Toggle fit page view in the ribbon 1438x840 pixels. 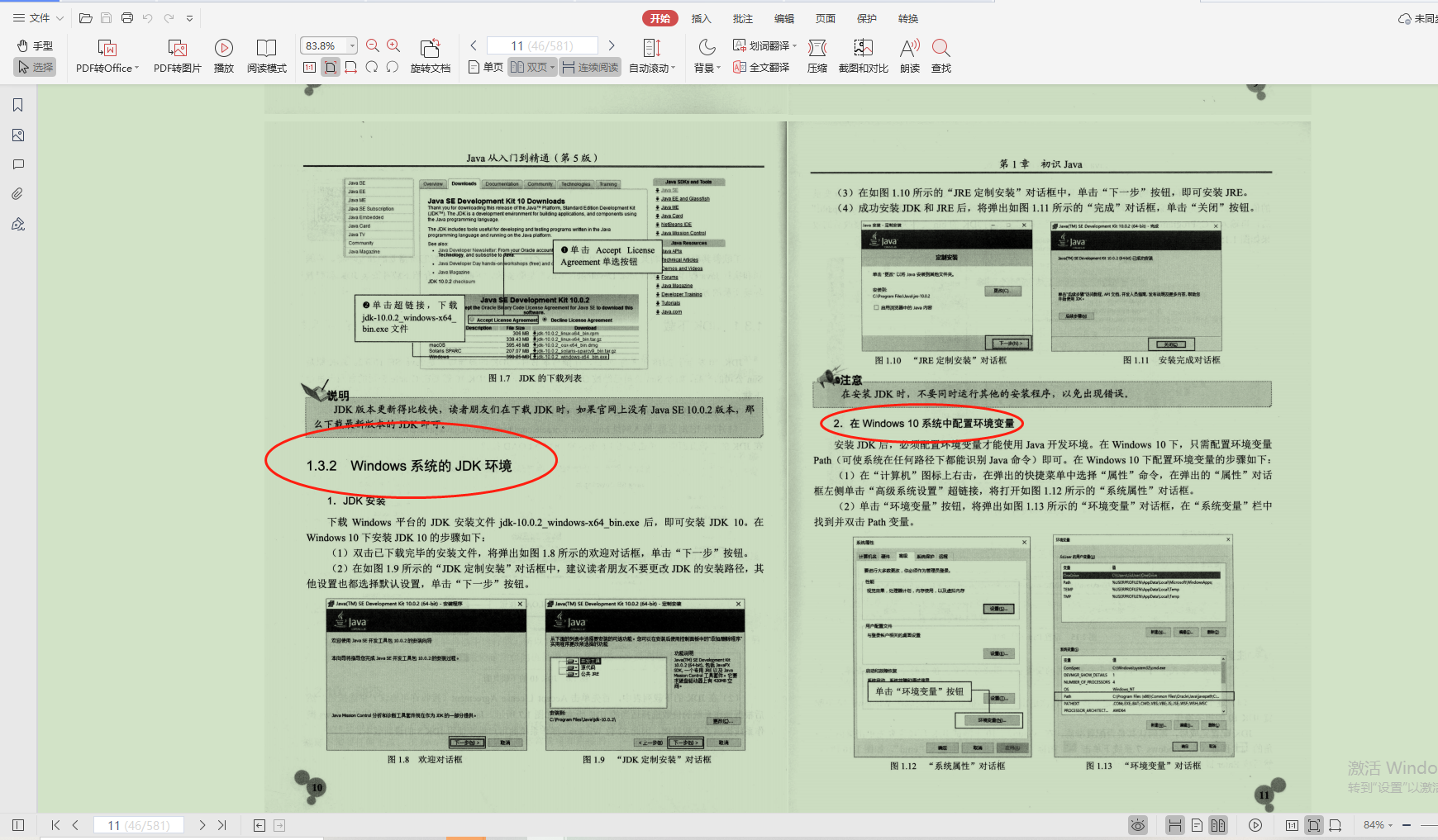(x=331, y=67)
